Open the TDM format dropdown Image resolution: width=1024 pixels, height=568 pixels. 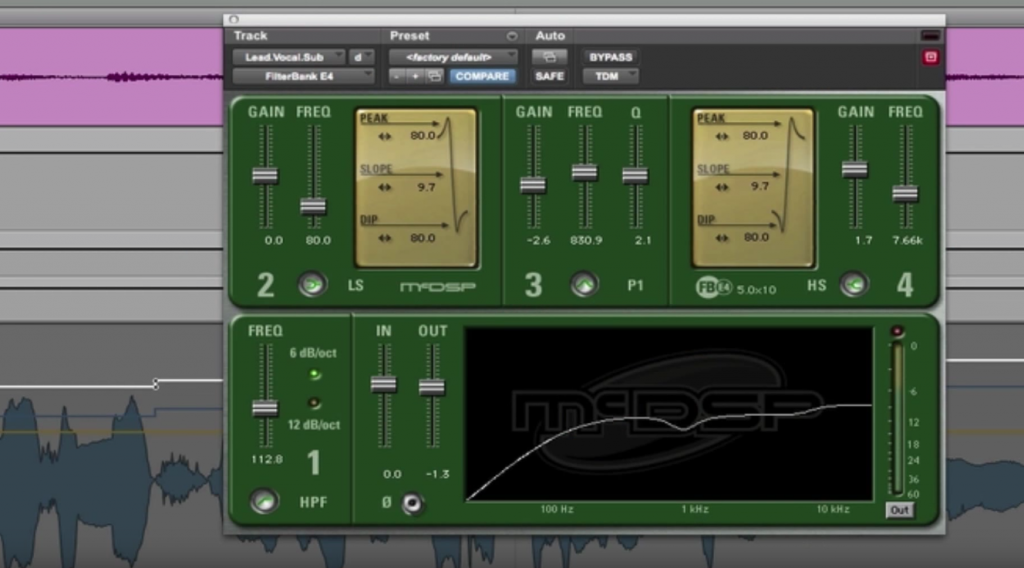tap(611, 76)
